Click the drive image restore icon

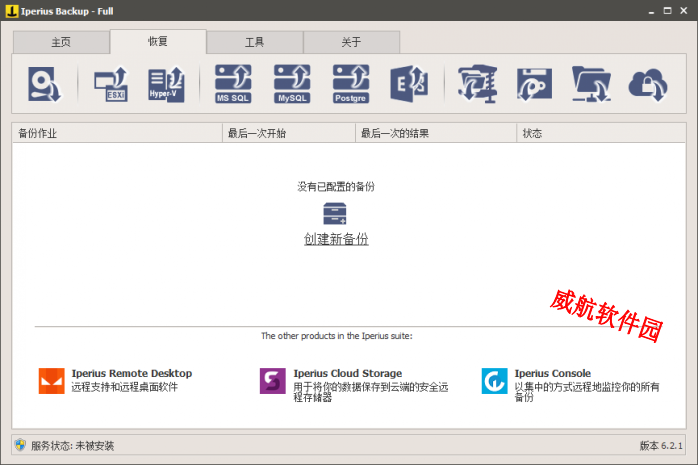point(45,84)
